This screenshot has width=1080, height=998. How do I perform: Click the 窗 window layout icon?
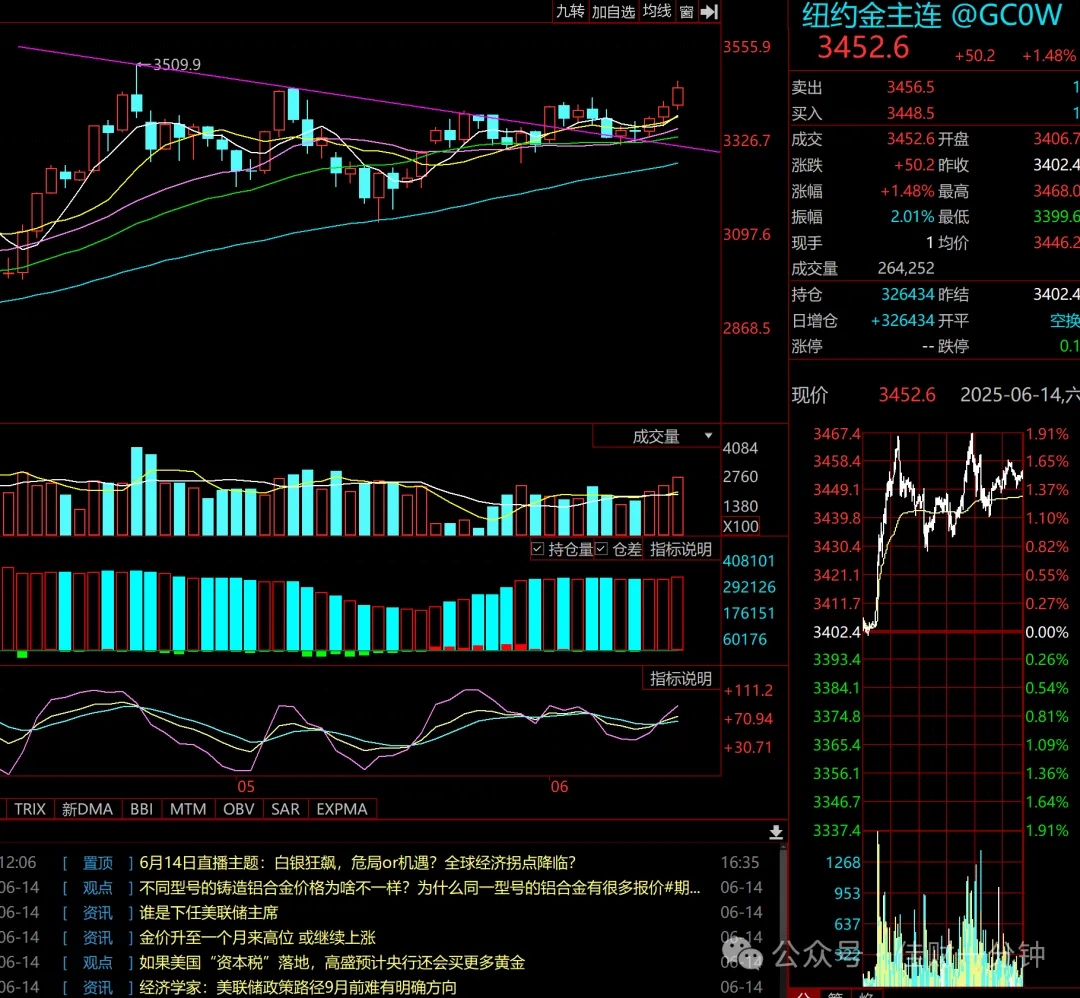[686, 12]
